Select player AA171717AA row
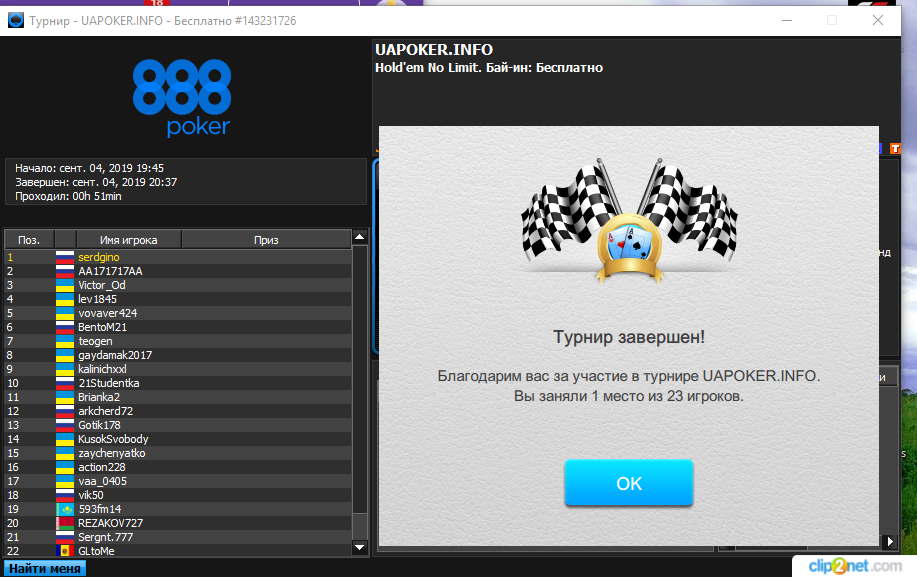The width and height of the screenshot is (917, 577). coord(178,271)
